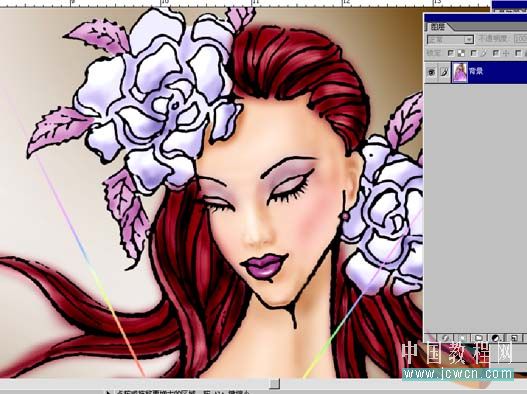
Task: Enable the lock all checkbox
Action: click(518, 53)
